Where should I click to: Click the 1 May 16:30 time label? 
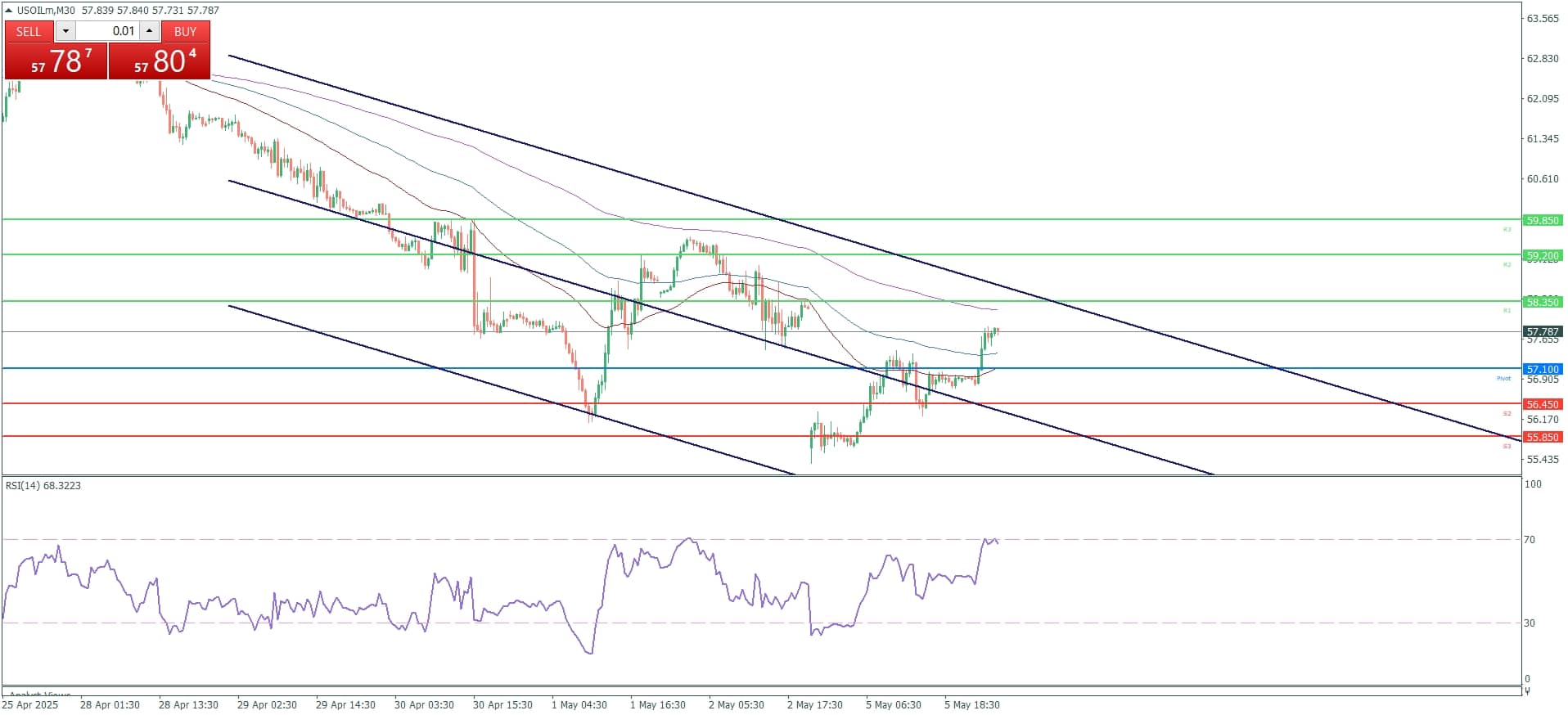tap(658, 704)
